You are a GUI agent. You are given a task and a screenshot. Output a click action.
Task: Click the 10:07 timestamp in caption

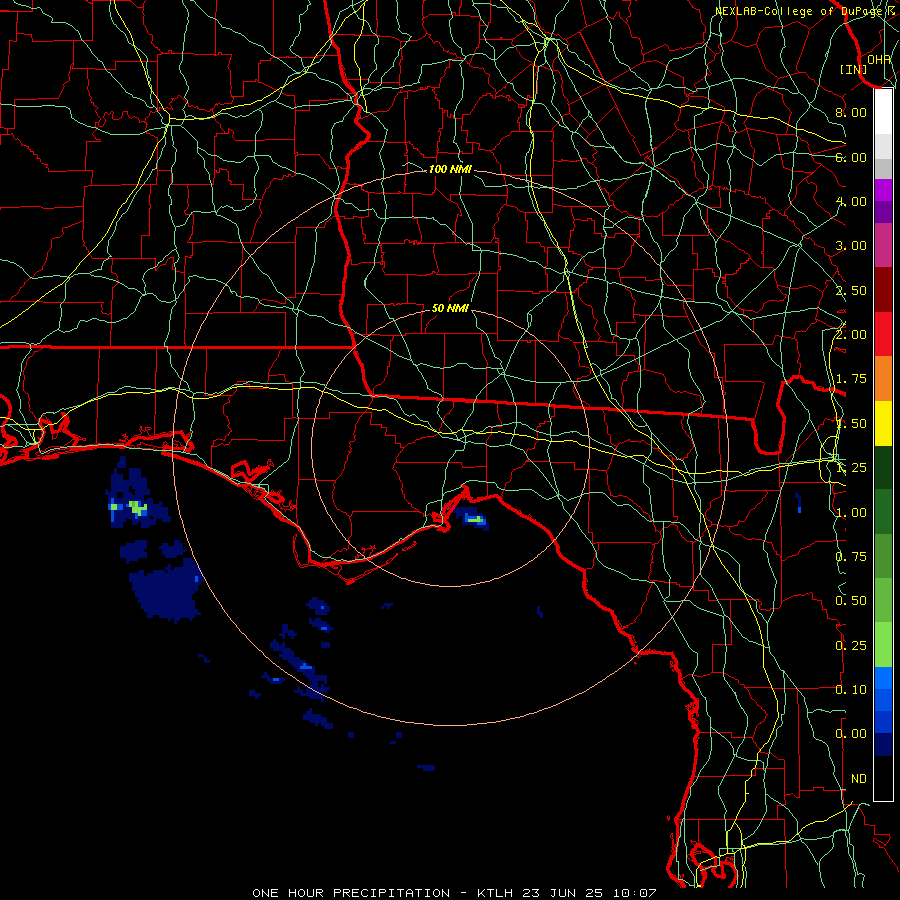point(635,893)
